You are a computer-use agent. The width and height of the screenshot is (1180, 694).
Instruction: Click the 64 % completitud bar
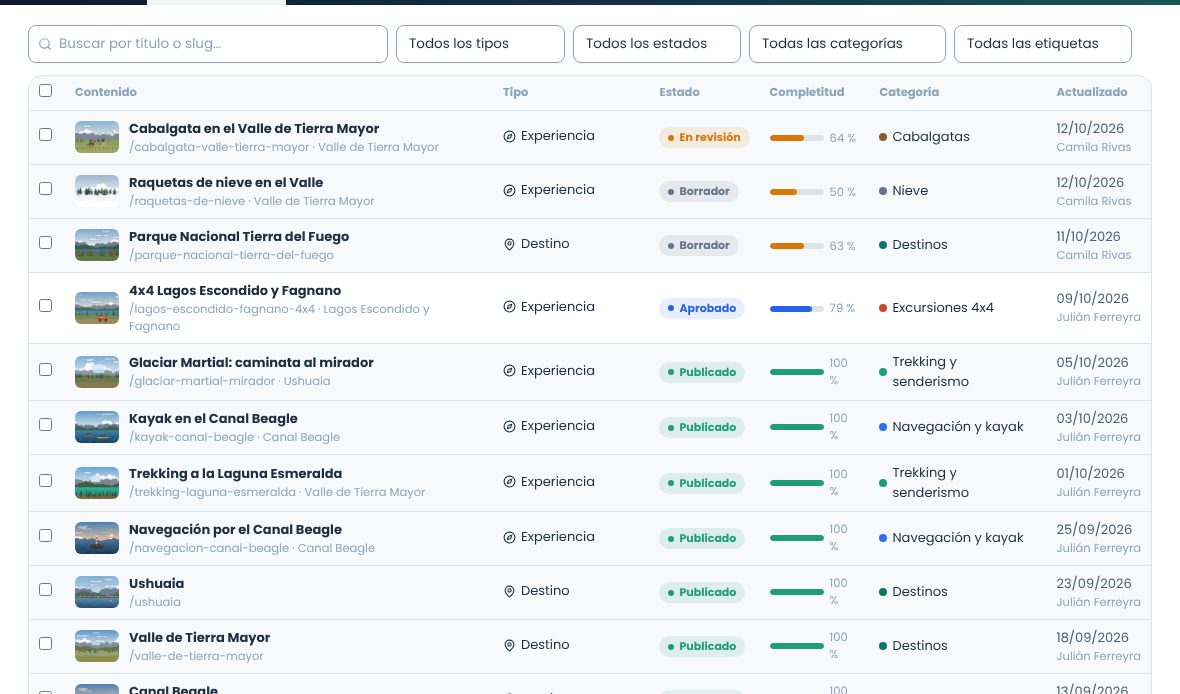pos(796,138)
